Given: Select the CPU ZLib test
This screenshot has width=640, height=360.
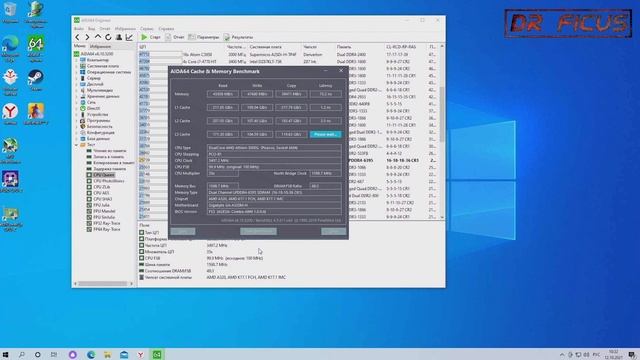Looking at the screenshot, I should 102,187.
